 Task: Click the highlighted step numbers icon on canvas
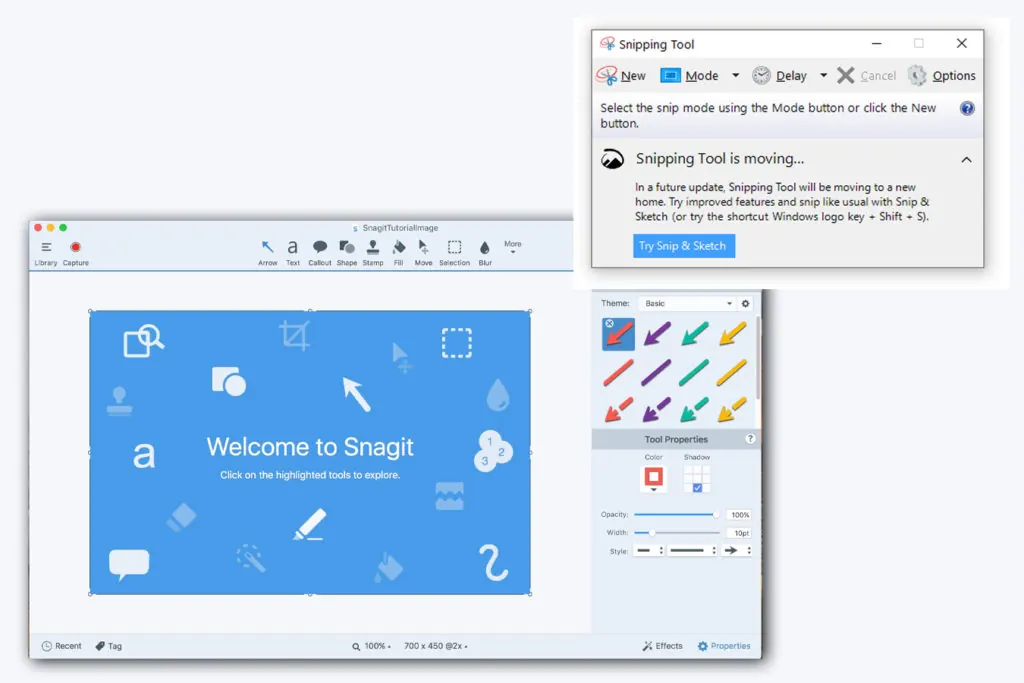click(x=493, y=451)
